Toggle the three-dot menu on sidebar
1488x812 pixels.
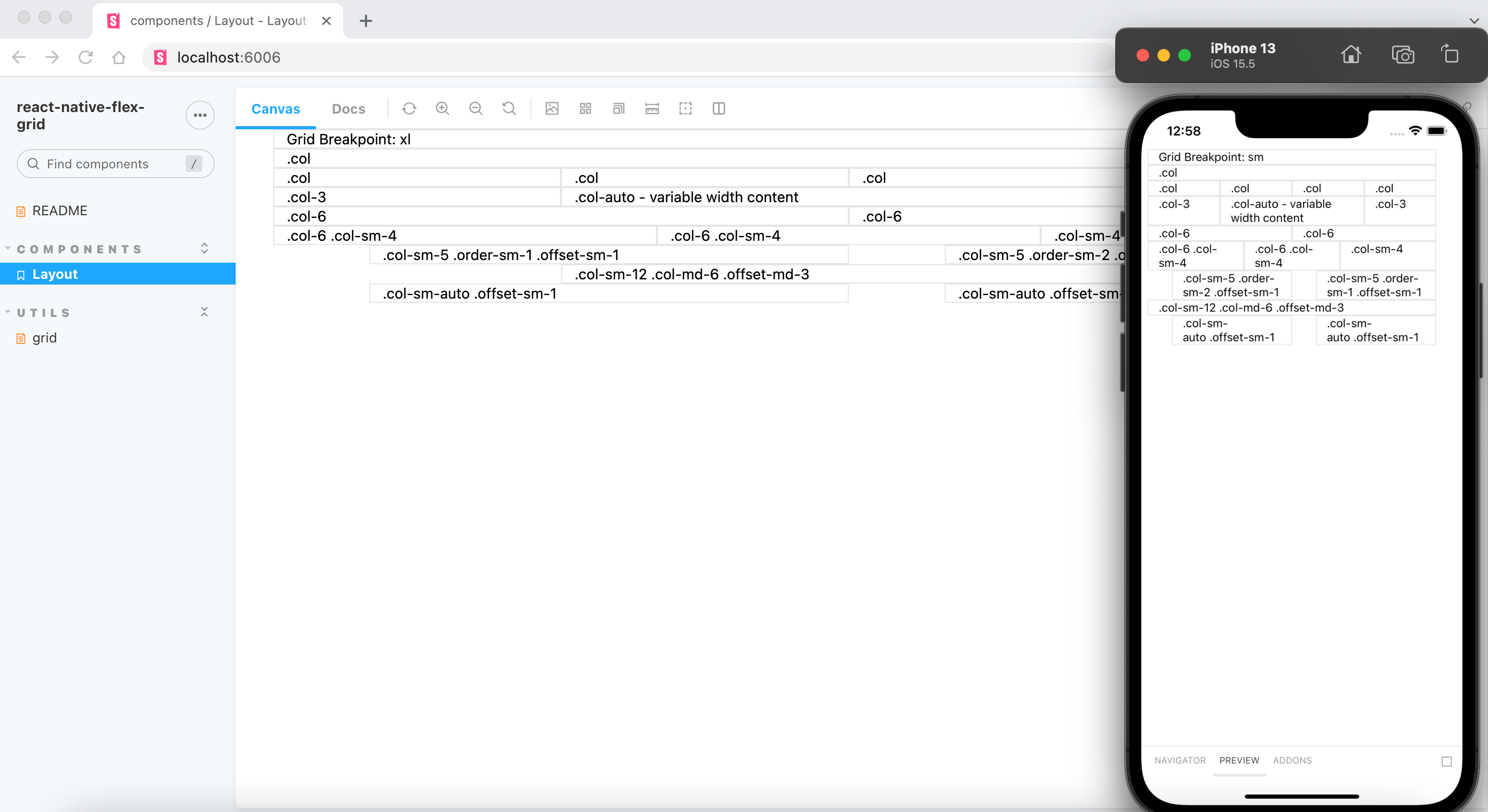pyautogui.click(x=199, y=115)
